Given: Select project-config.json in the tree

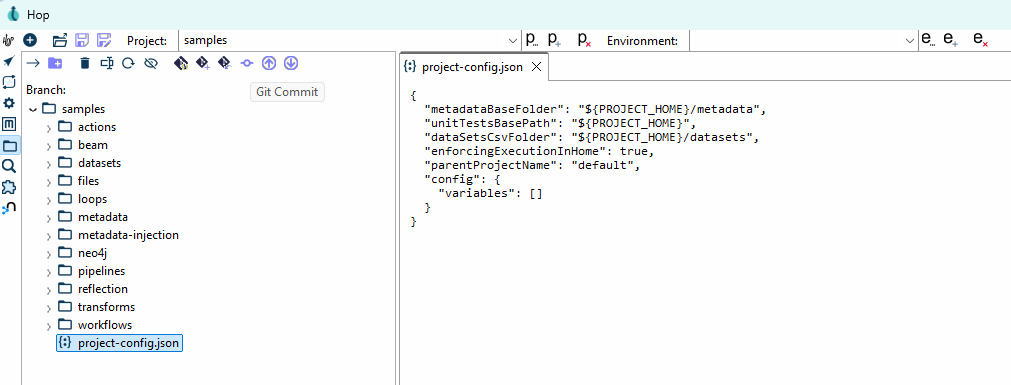Looking at the screenshot, I should [120, 343].
